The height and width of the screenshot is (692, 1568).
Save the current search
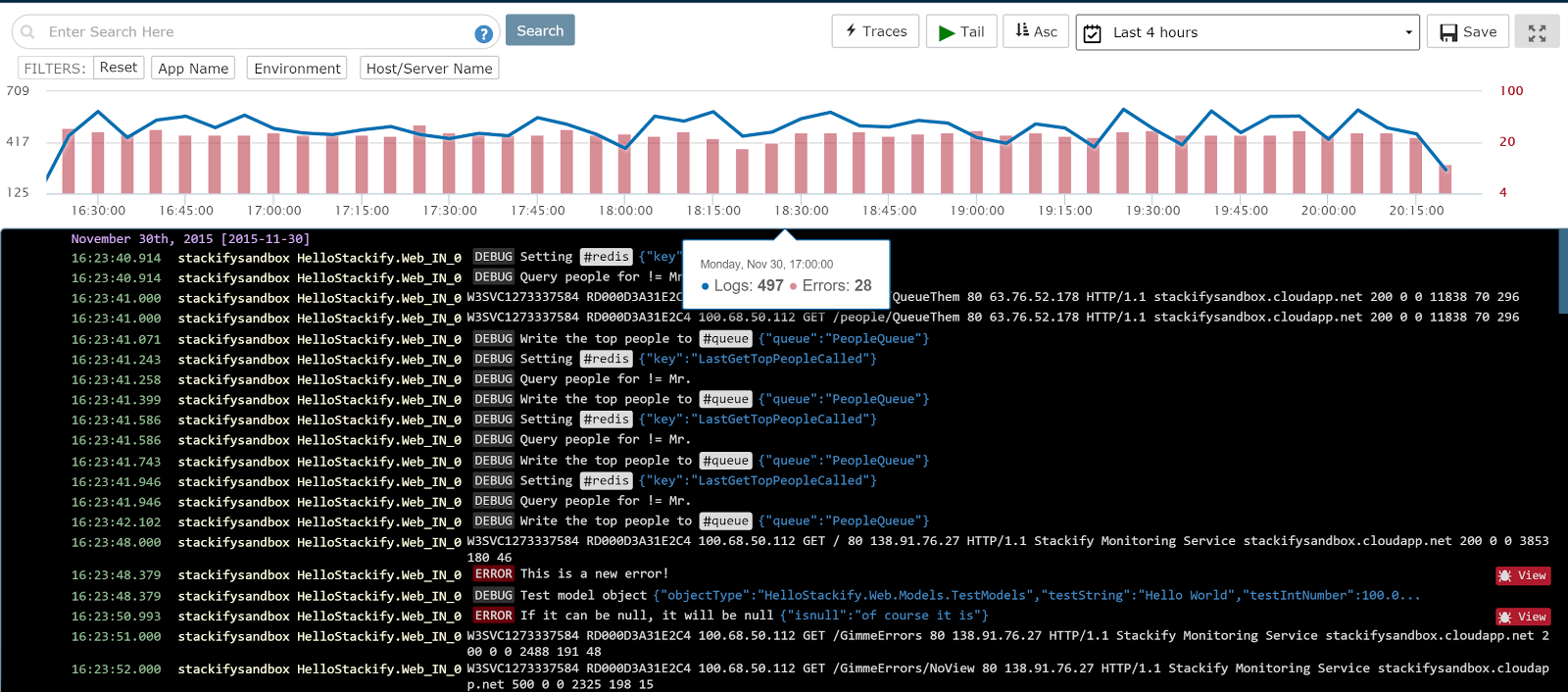[x=1468, y=31]
